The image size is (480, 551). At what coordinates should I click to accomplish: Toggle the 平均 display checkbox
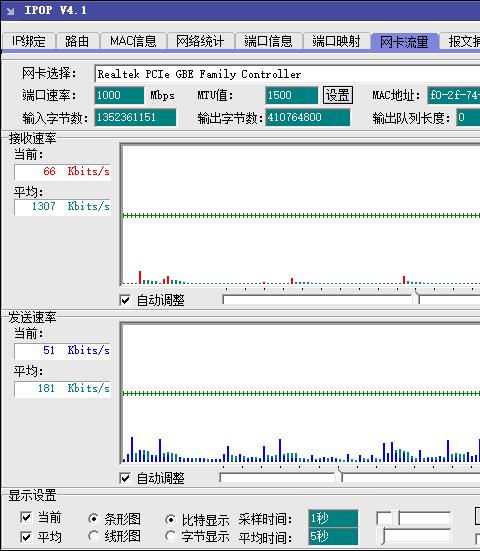[x=26, y=537]
